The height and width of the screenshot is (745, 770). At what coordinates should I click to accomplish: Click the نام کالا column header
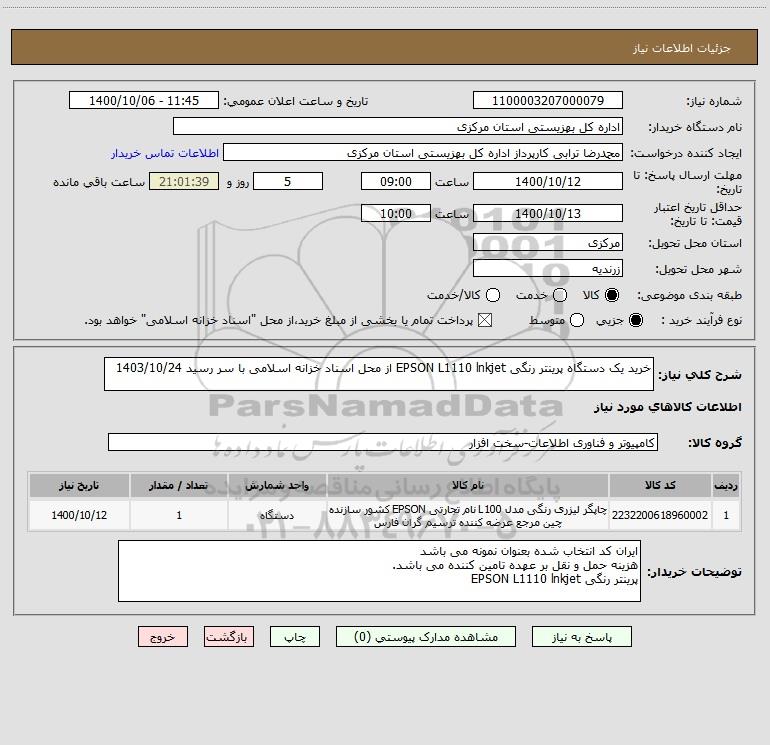[468, 485]
